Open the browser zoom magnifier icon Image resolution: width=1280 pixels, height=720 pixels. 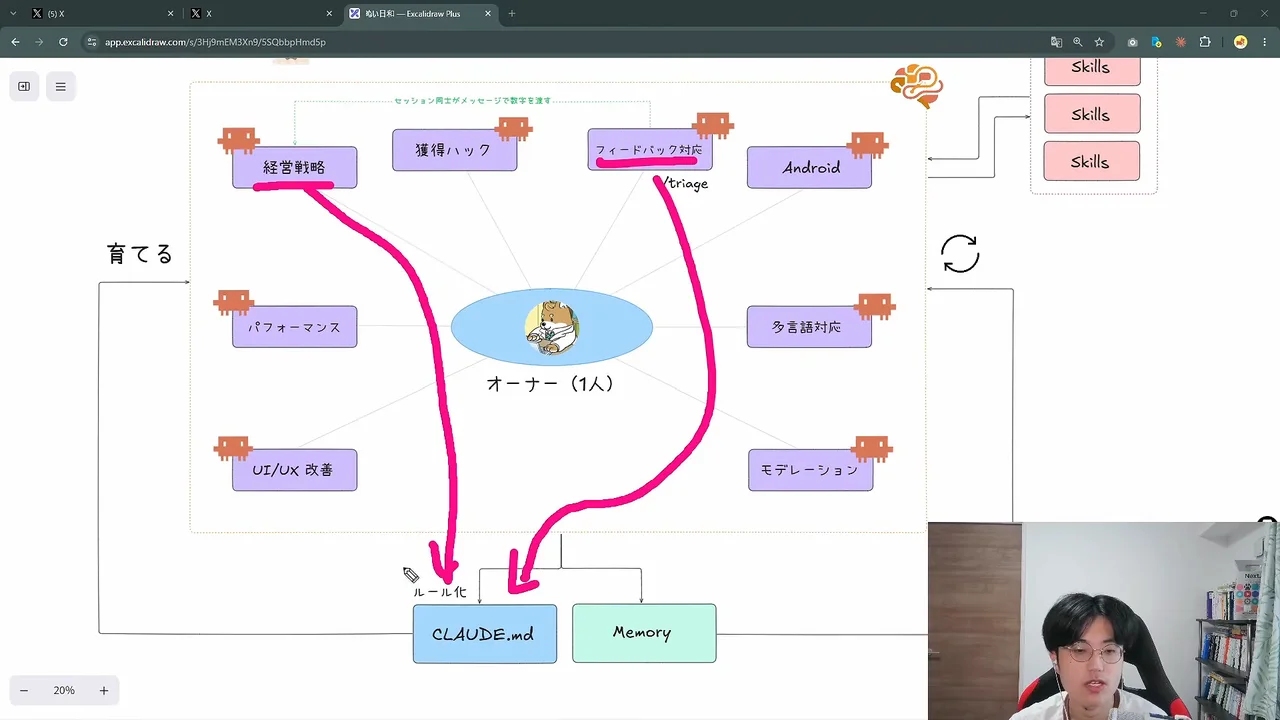tap(1077, 42)
